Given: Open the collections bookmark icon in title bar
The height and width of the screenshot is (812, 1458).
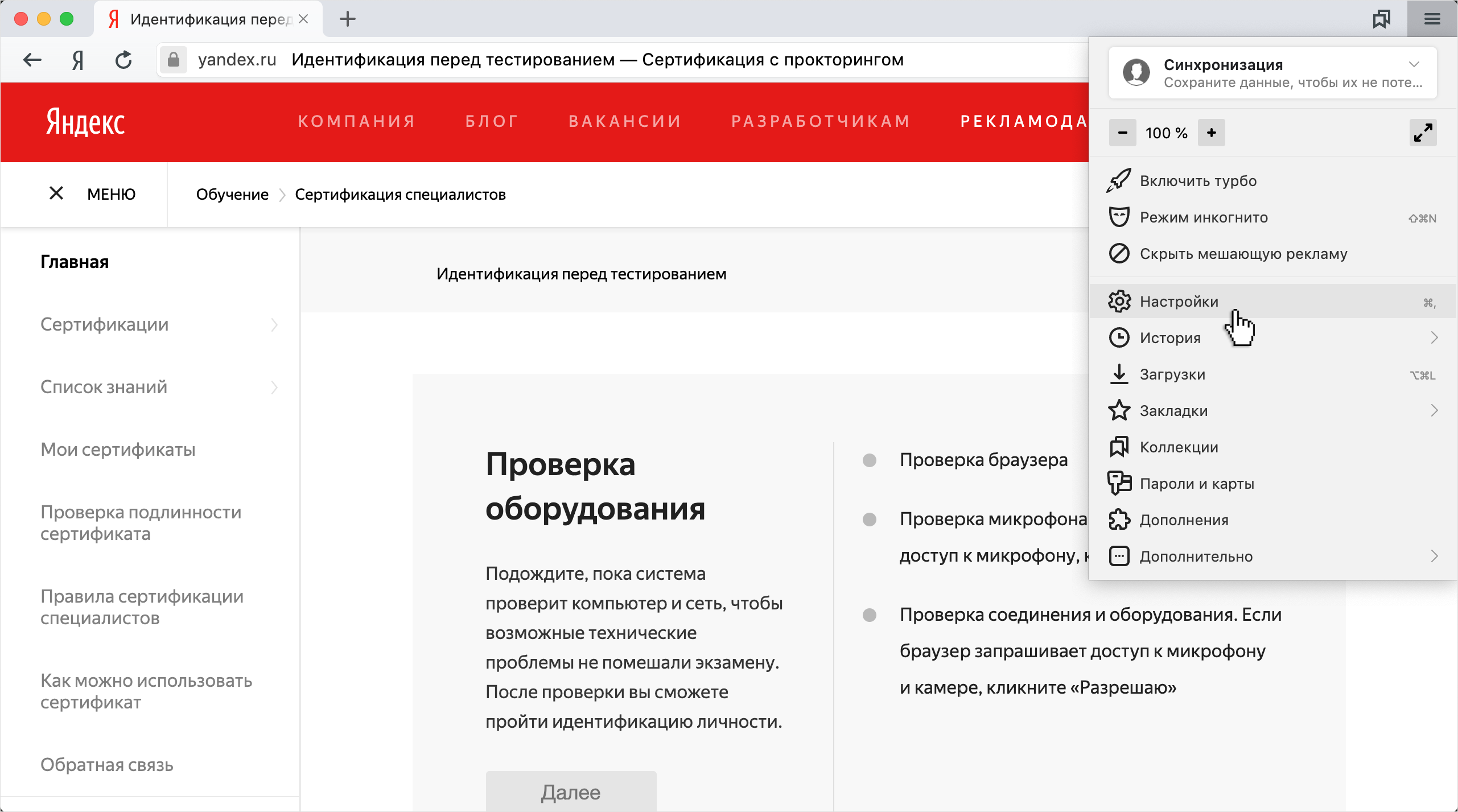Looking at the screenshot, I should (1382, 19).
